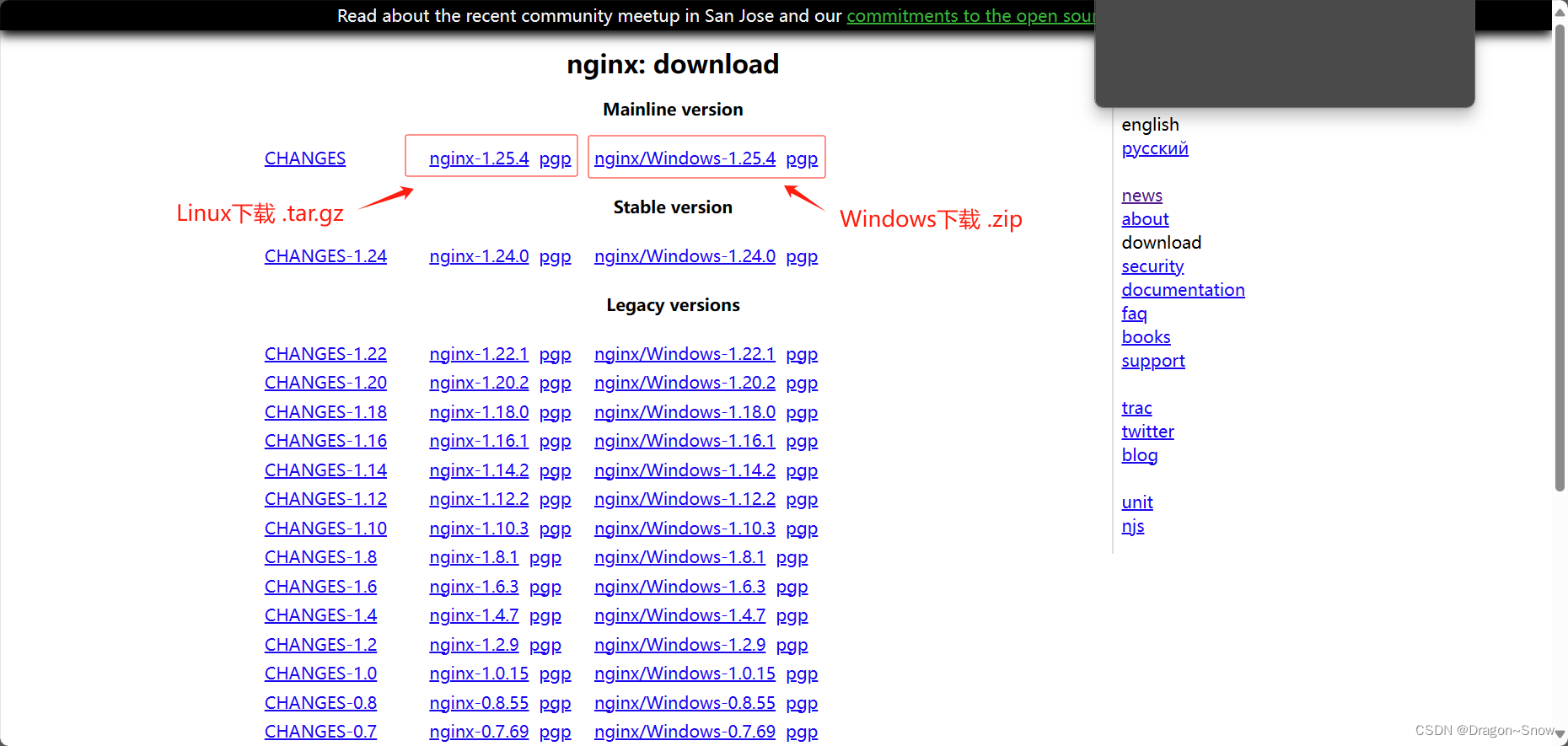The width and height of the screenshot is (1568, 746).
Task: Open CHANGES-1.10 link
Action: [325, 529]
